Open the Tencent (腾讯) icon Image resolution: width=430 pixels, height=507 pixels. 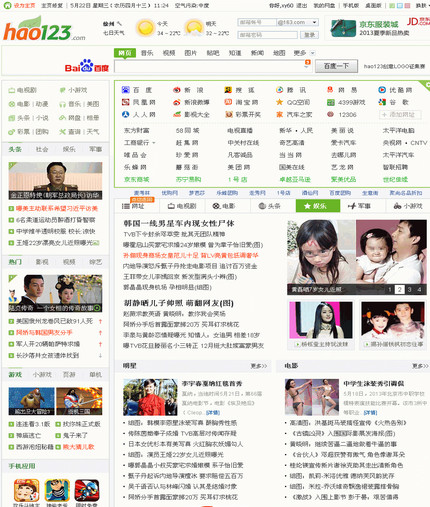tap(279, 90)
